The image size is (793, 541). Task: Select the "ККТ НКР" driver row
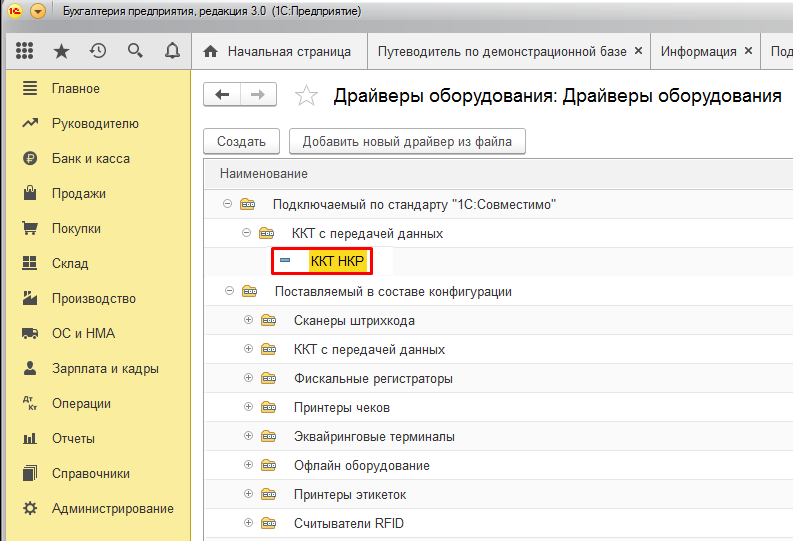point(337,262)
